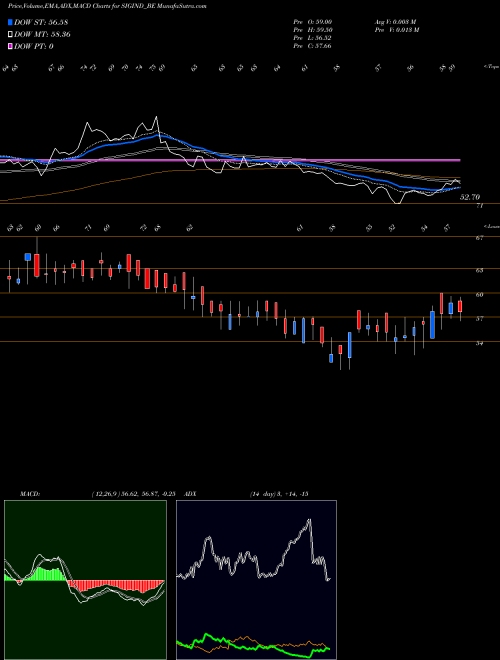The height and width of the screenshot is (660, 500).
Task: Select the 'DOW ST: 56.58' legend text
Action: coord(41,22)
